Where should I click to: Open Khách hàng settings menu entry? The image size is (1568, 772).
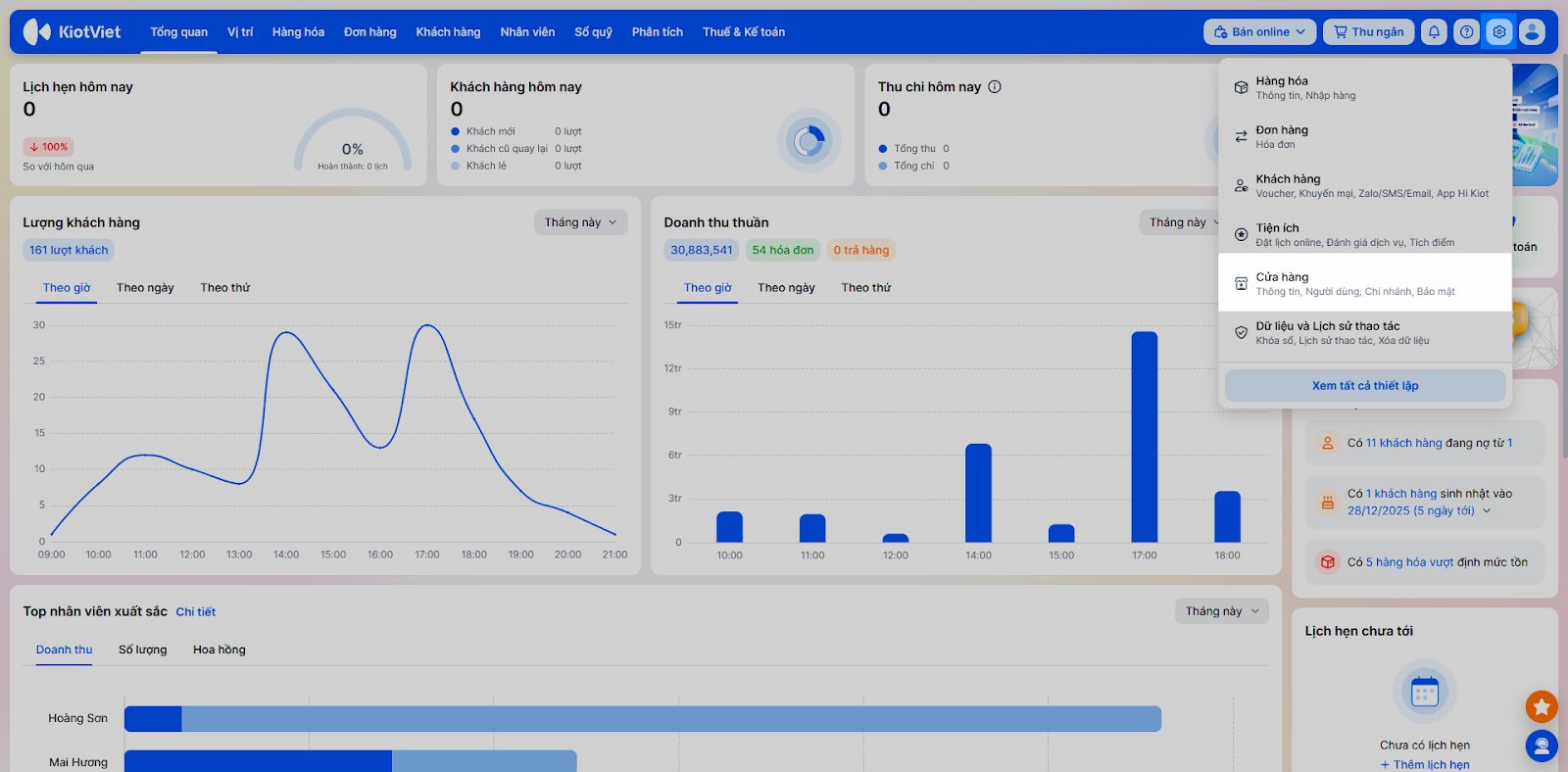click(1365, 185)
